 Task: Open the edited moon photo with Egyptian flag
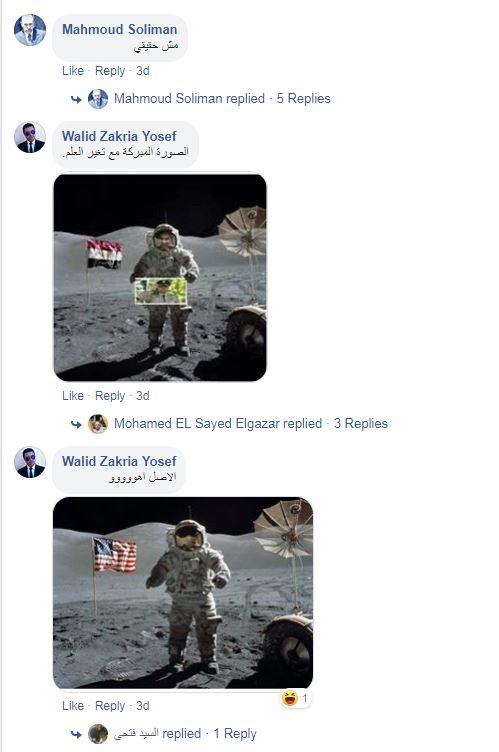click(160, 278)
